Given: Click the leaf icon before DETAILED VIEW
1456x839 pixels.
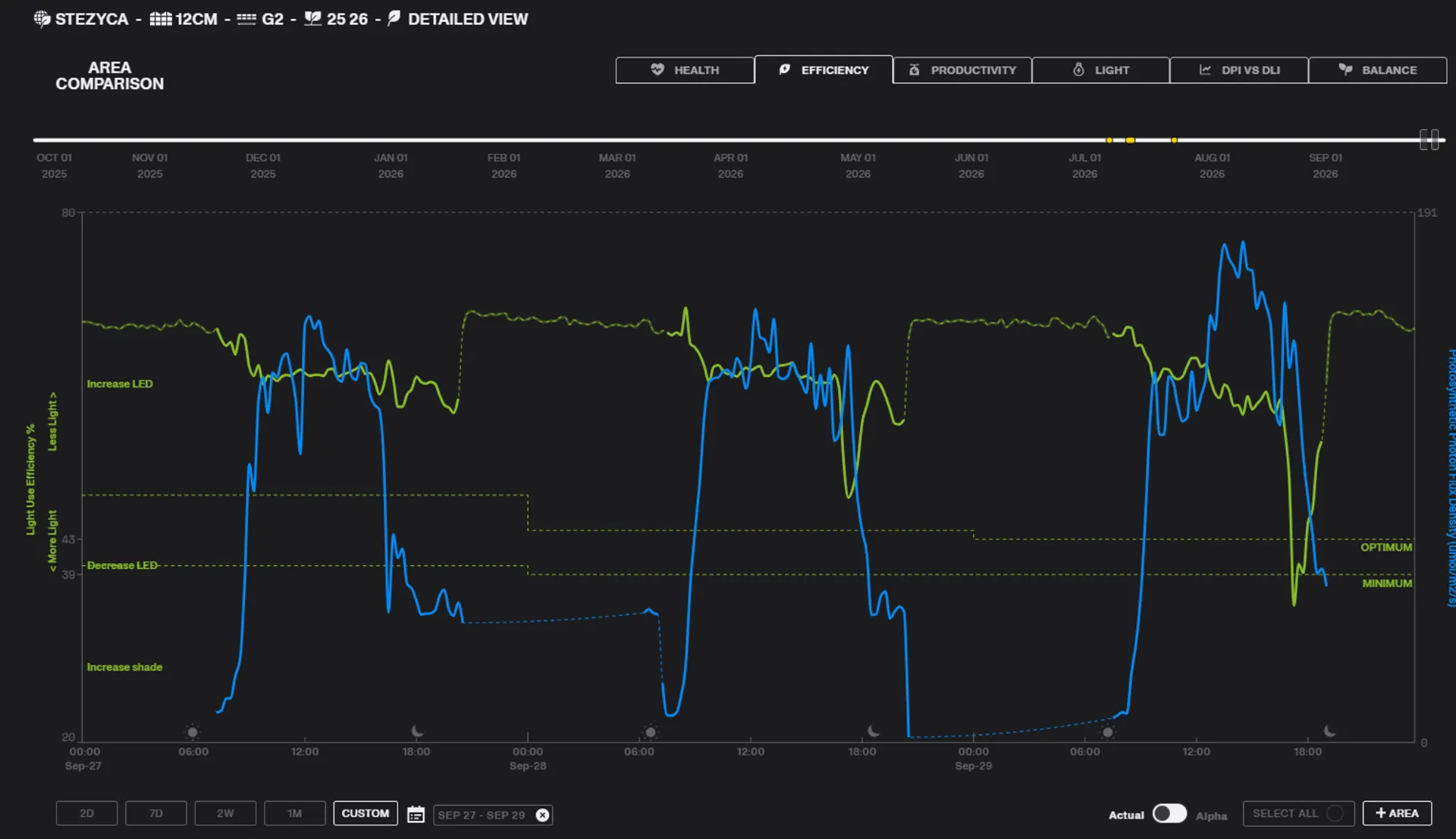Looking at the screenshot, I should pyautogui.click(x=394, y=18).
